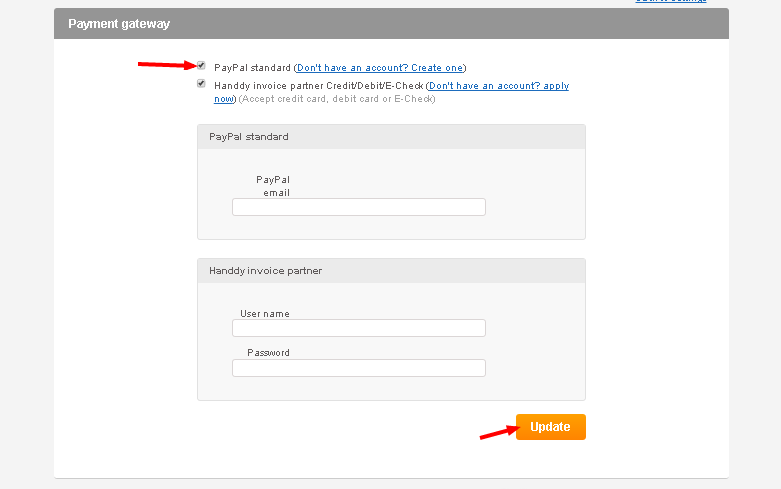
Task: Focus the PayPal email input field
Action: tap(359, 207)
